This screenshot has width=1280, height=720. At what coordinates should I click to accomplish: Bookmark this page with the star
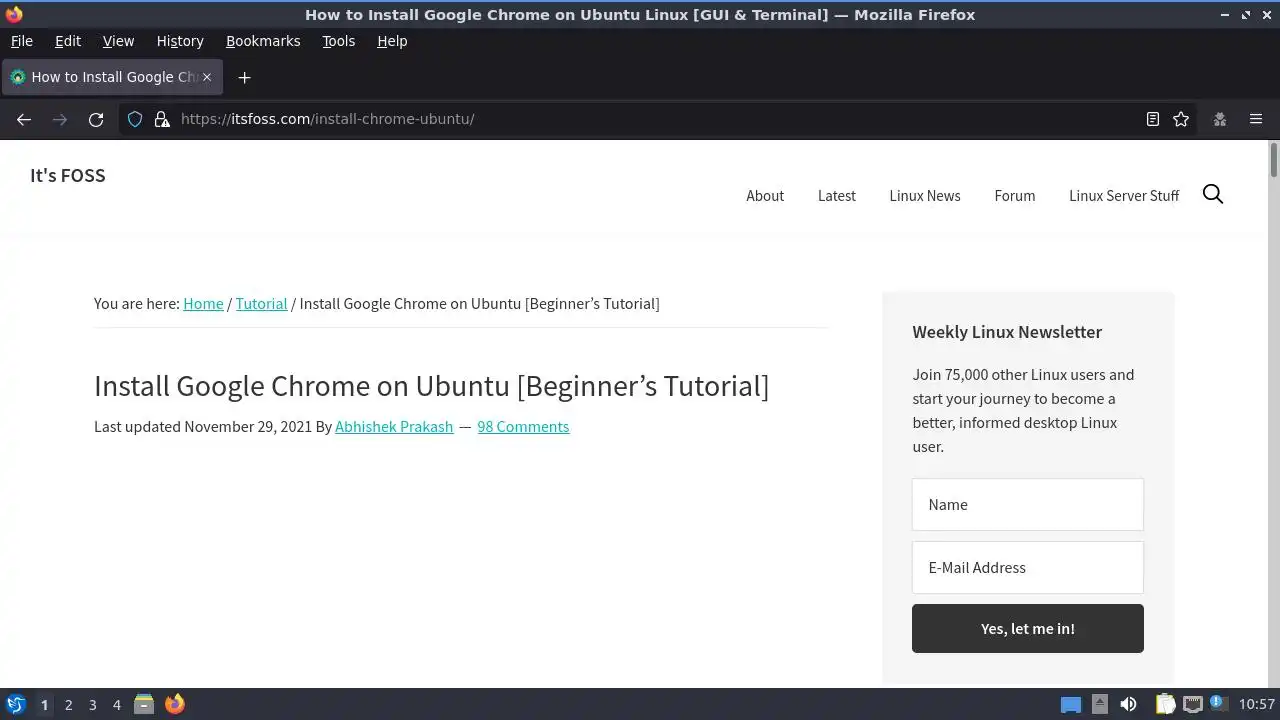(1181, 119)
